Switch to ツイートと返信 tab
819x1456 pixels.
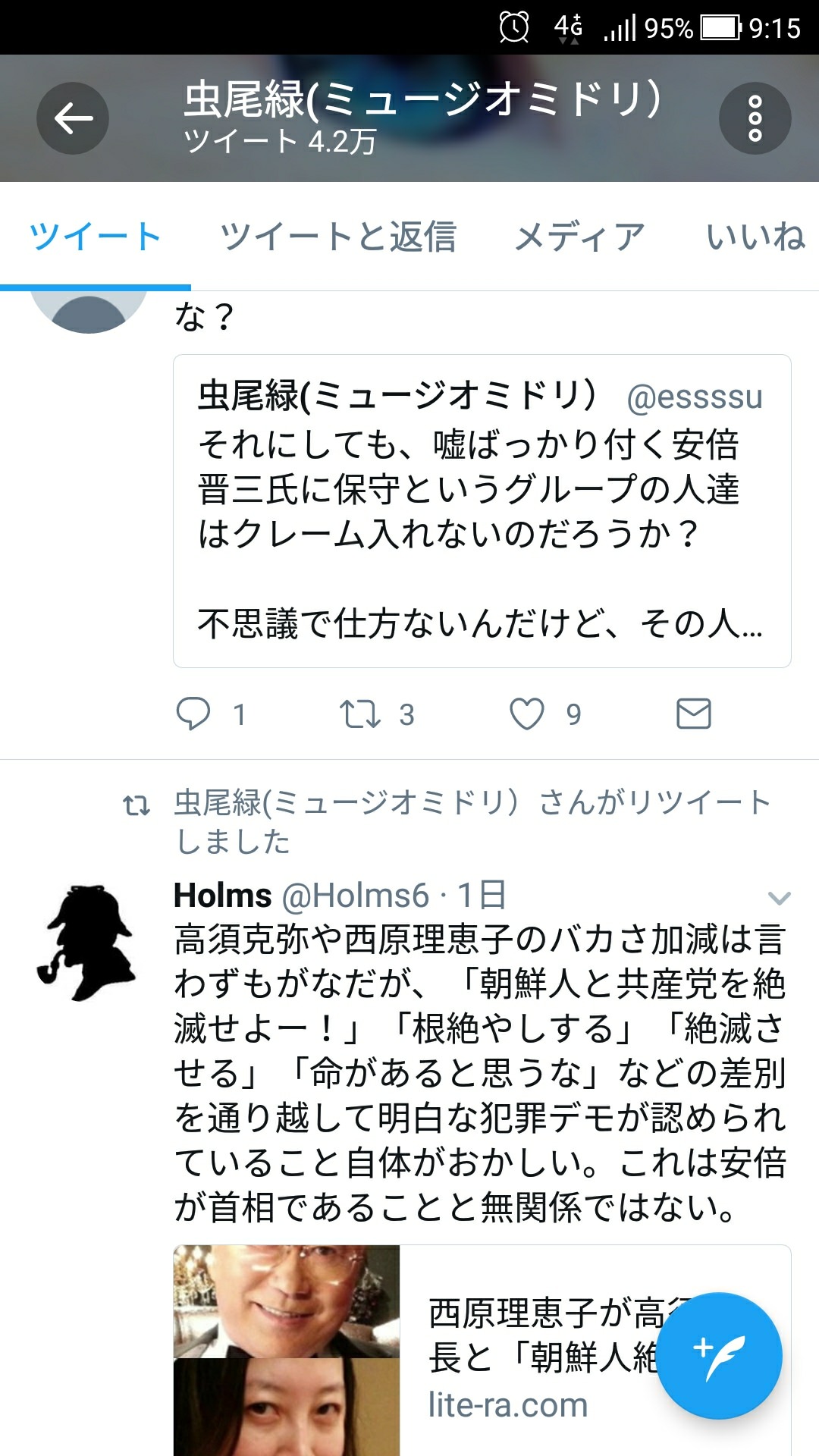click(338, 237)
